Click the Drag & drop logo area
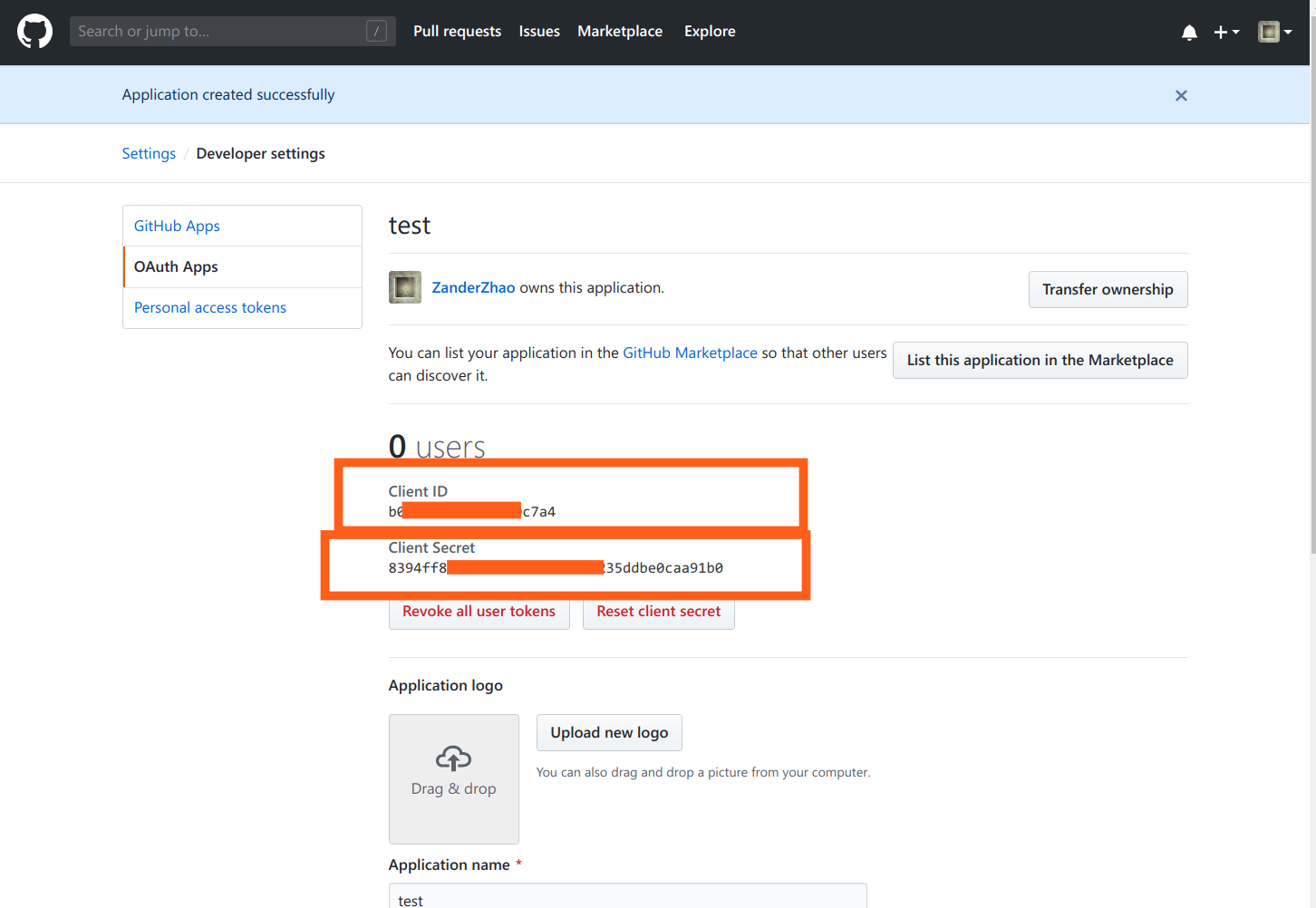Image resolution: width=1316 pixels, height=908 pixels. [453, 779]
